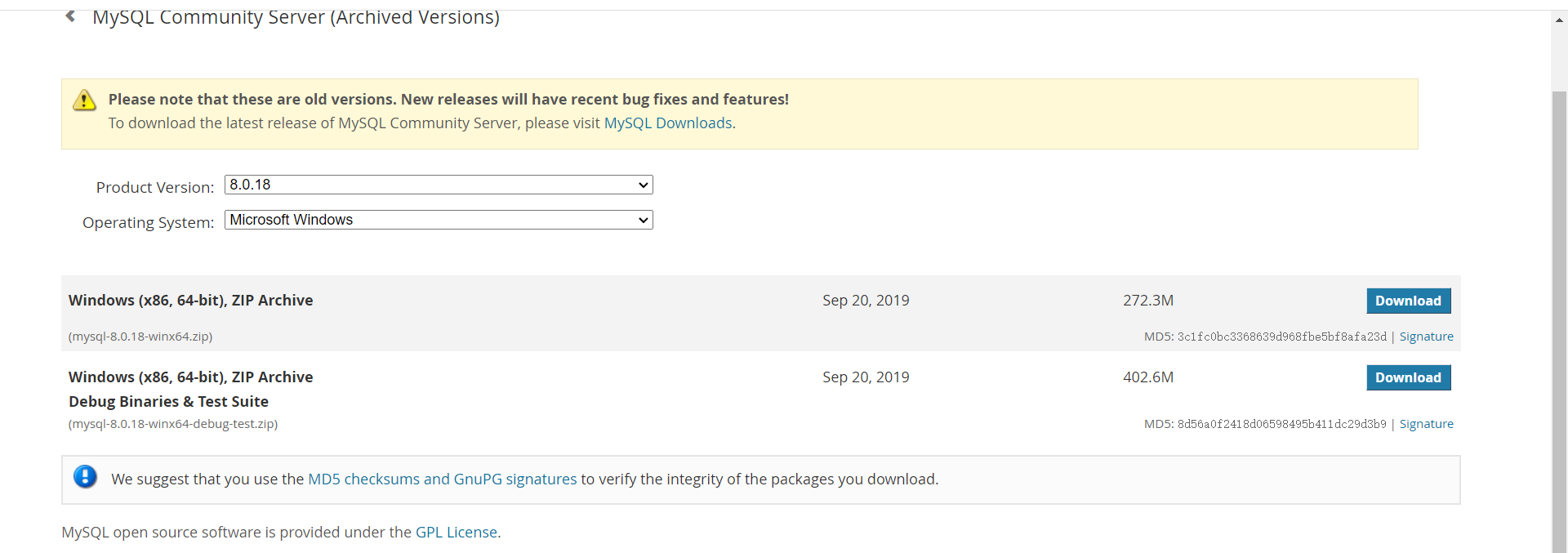Open Signature link for mysql-8.0.18-winx64.zip
Viewport: 1568px width, 553px height.
pyautogui.click(x=1427, y=337)
